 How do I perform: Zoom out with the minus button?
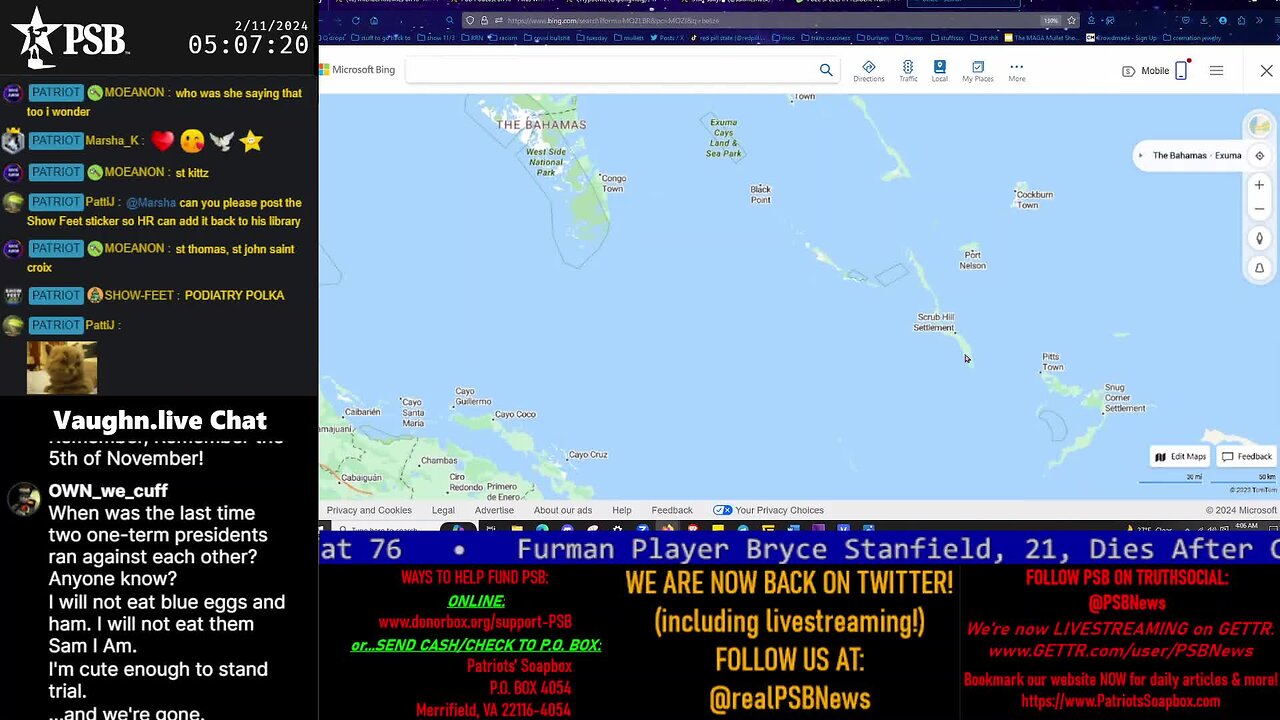[1259, 210]
